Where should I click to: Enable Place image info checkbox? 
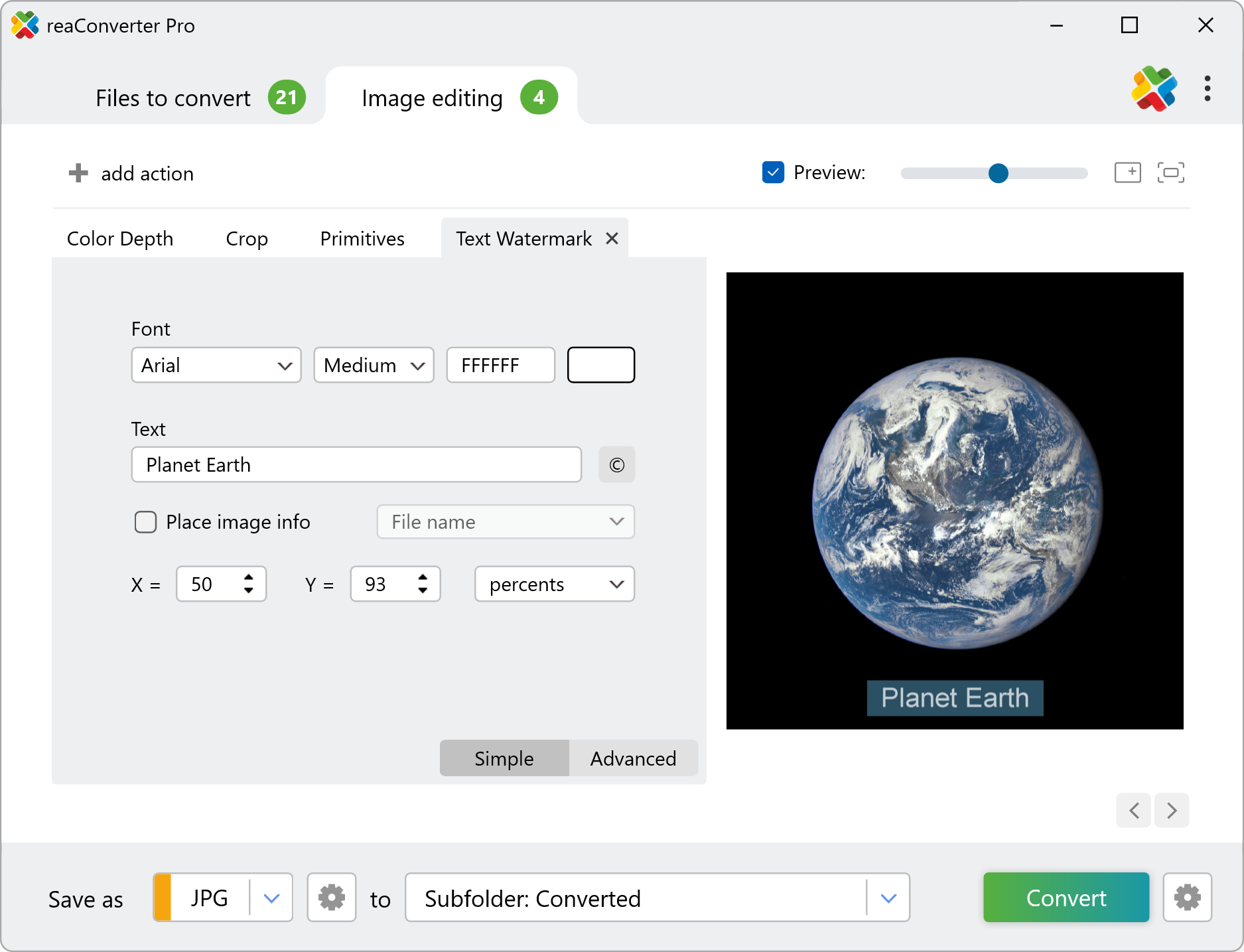point(145,522)
